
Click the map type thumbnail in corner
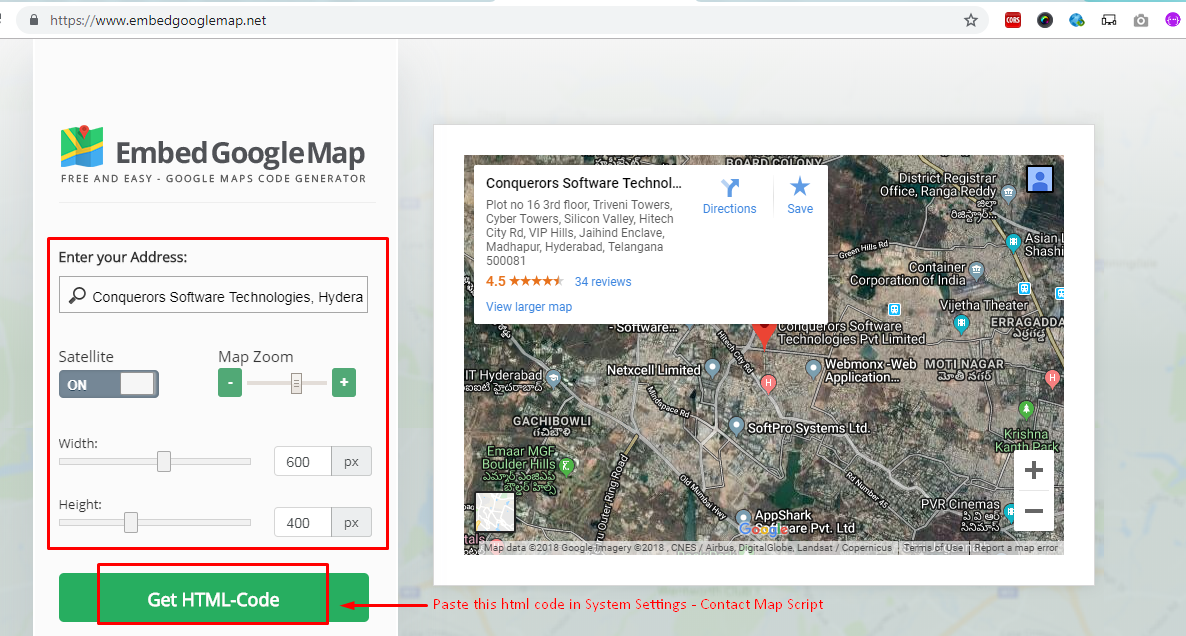click(495, 512)
